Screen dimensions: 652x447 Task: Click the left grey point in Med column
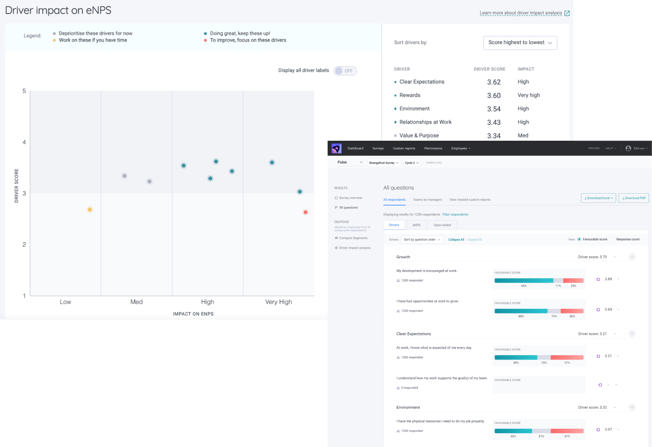tap(124, 176)
